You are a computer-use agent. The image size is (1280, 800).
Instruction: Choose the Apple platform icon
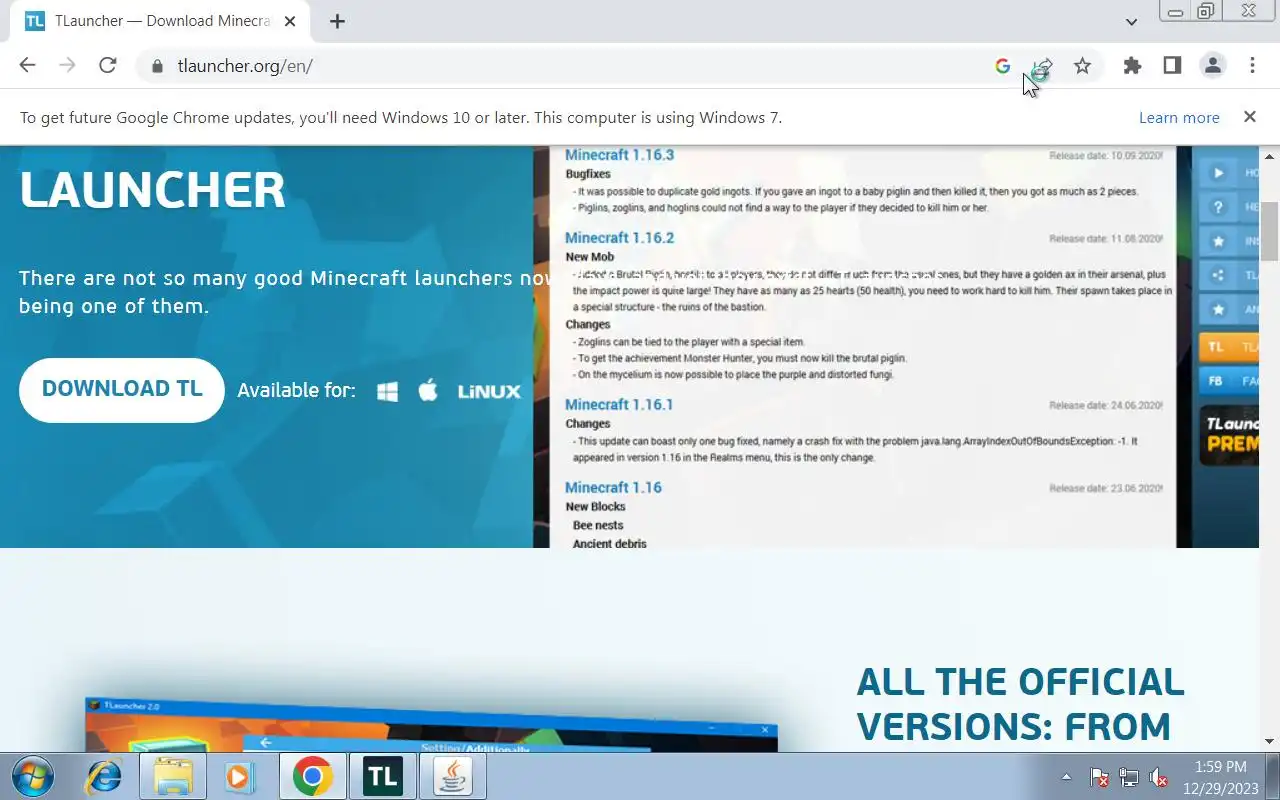tap(428, 390)
